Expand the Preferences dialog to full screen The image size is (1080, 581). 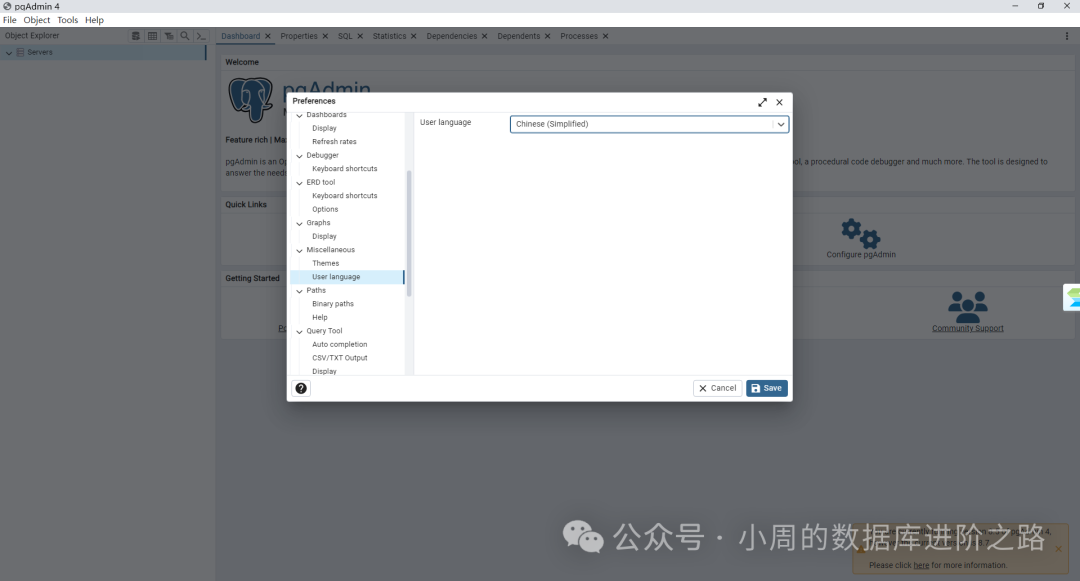[762, 102]
